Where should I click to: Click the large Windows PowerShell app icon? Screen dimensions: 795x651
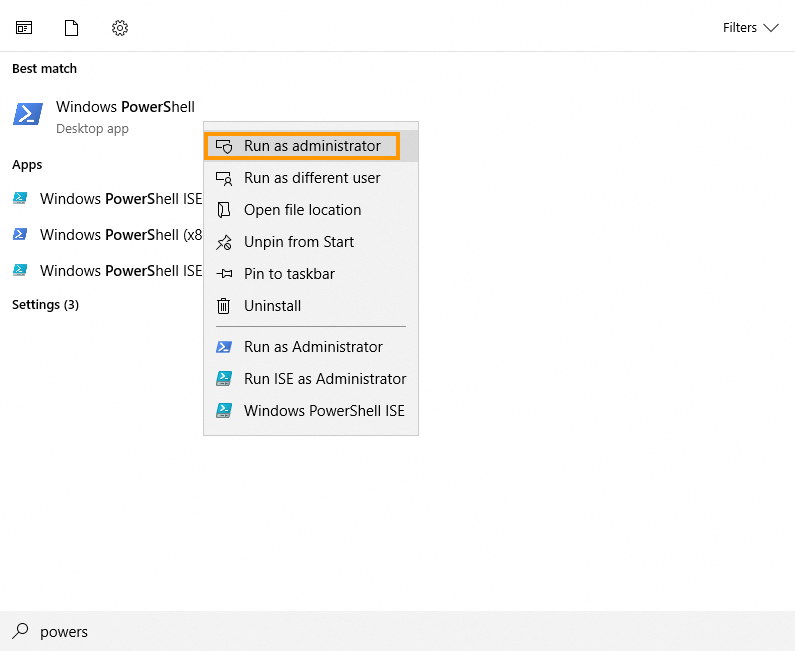point(28,114)
